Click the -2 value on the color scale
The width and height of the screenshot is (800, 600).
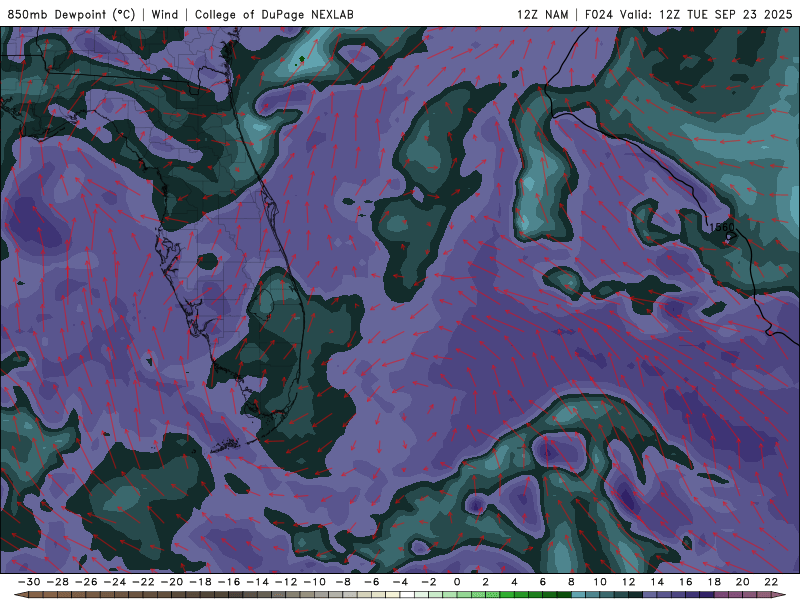[429, 582]
